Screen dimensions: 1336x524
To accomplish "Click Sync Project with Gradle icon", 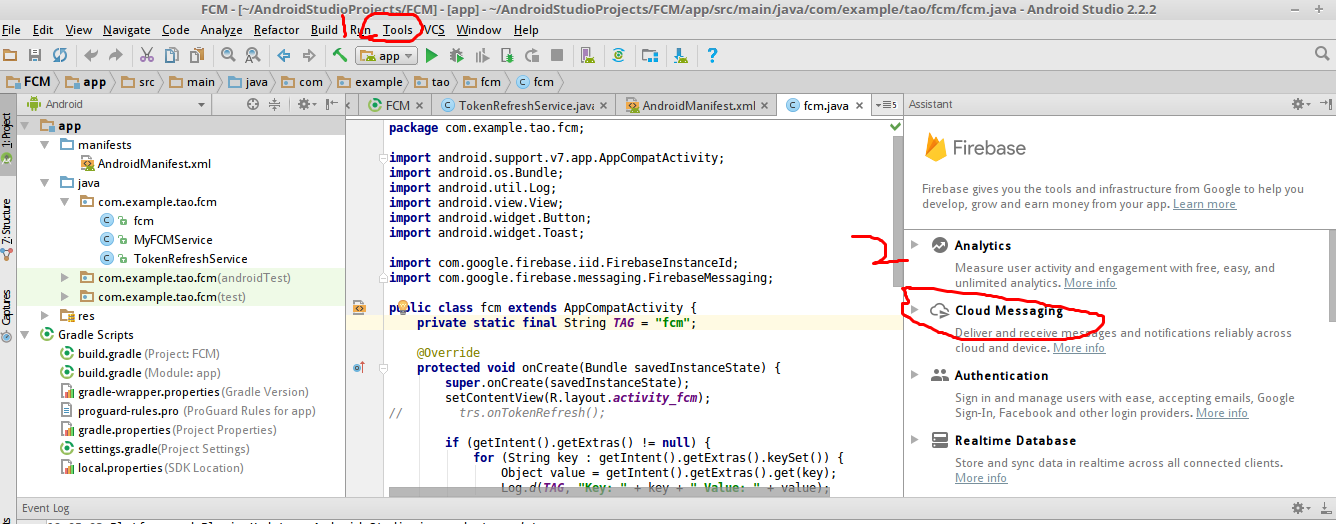I will point(619,55).
